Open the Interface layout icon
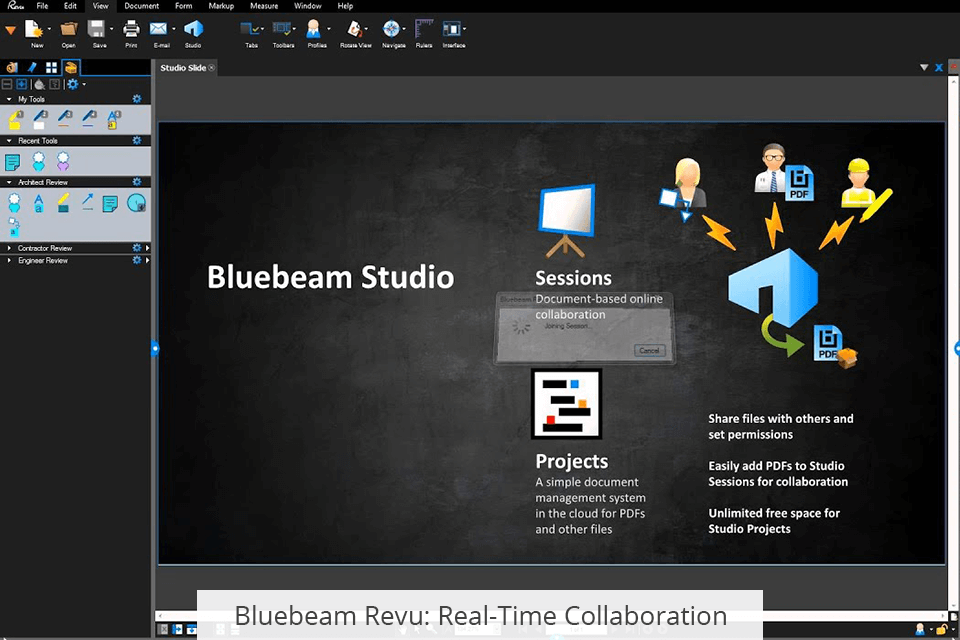 pos(451,29)
